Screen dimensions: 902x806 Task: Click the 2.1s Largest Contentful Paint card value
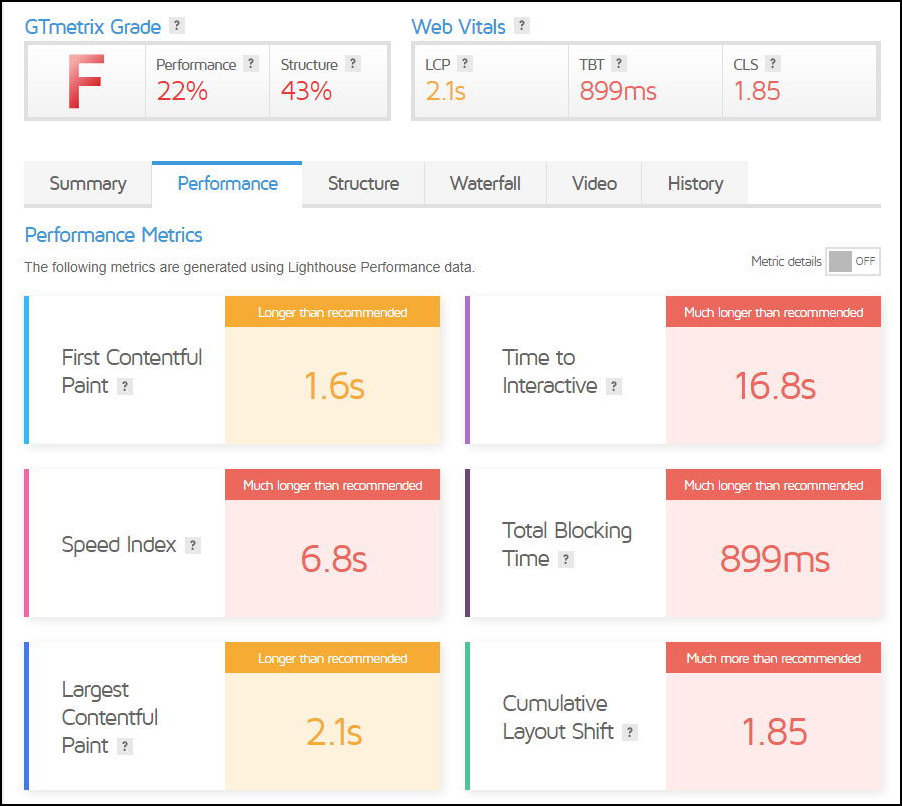tap(334, 732)
